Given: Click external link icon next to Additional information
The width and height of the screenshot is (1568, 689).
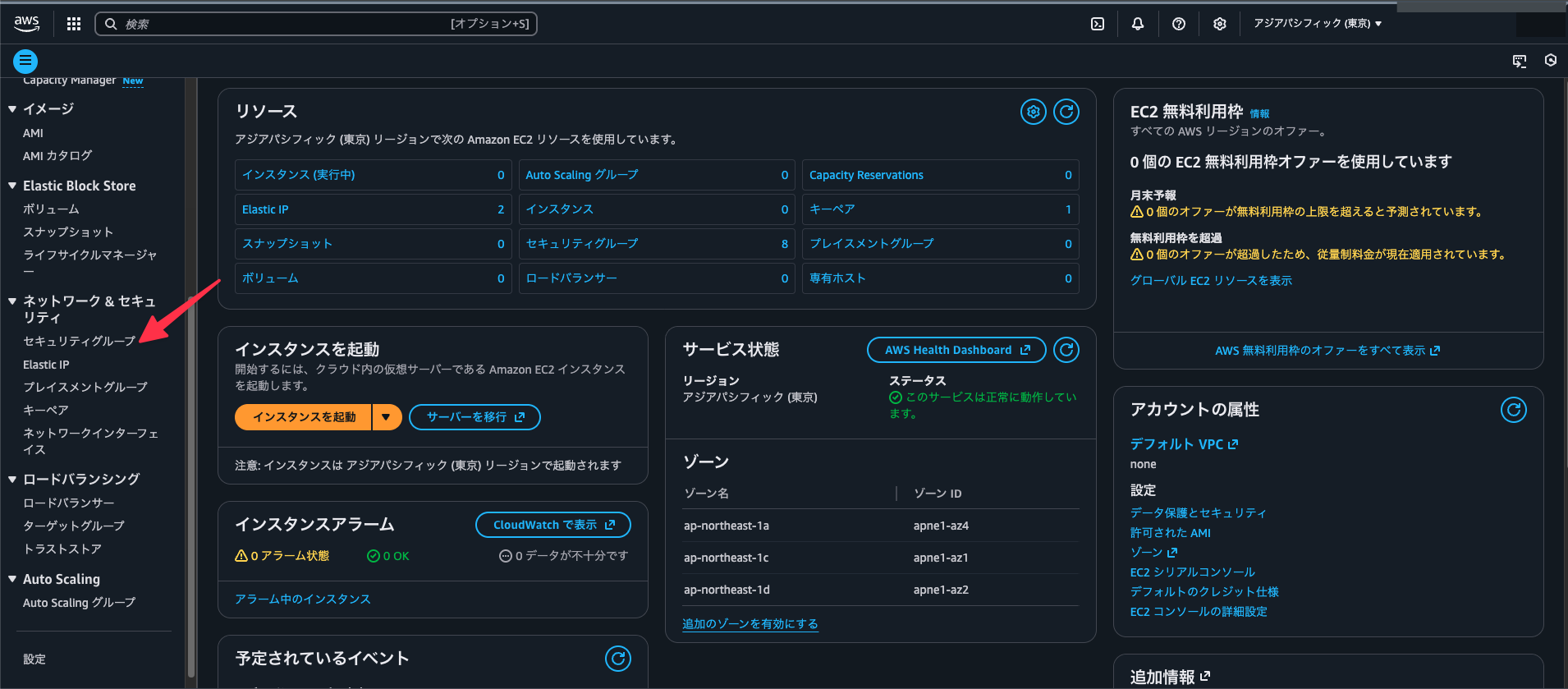Looking at the screenshot, I should click(x=1205, y=676).
